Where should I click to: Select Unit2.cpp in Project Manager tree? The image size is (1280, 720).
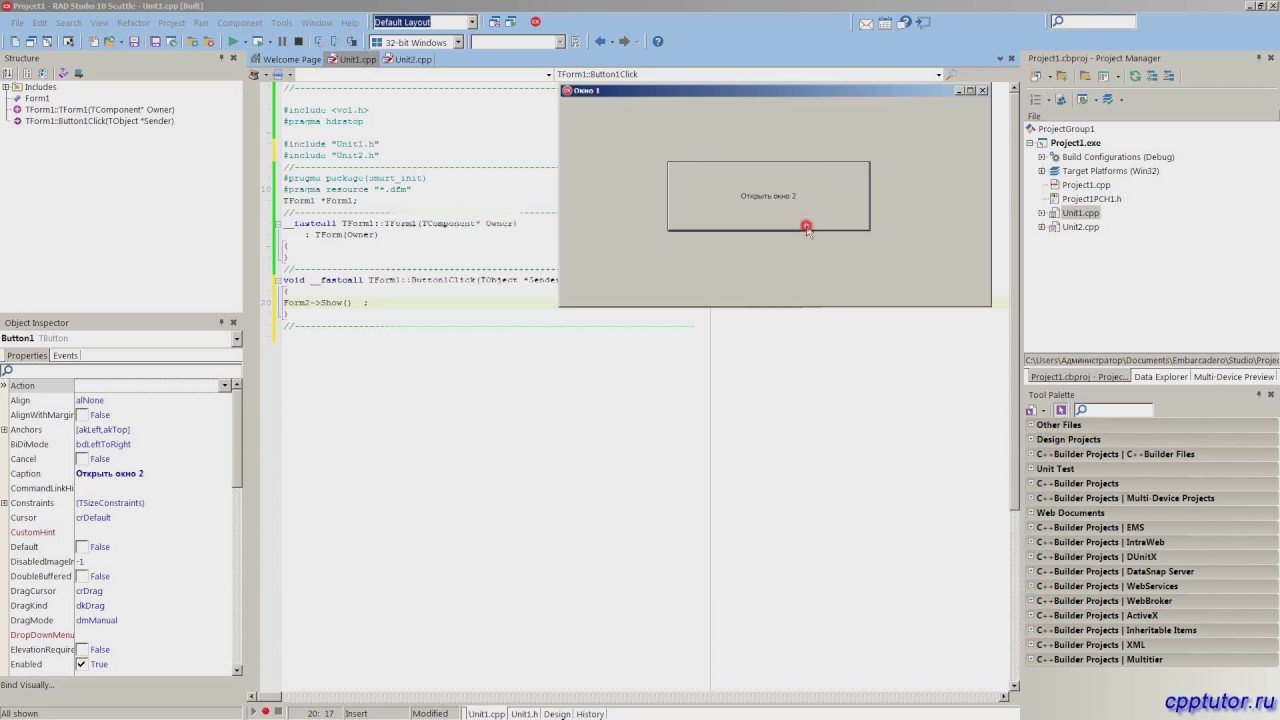[x=1080, y=227]
